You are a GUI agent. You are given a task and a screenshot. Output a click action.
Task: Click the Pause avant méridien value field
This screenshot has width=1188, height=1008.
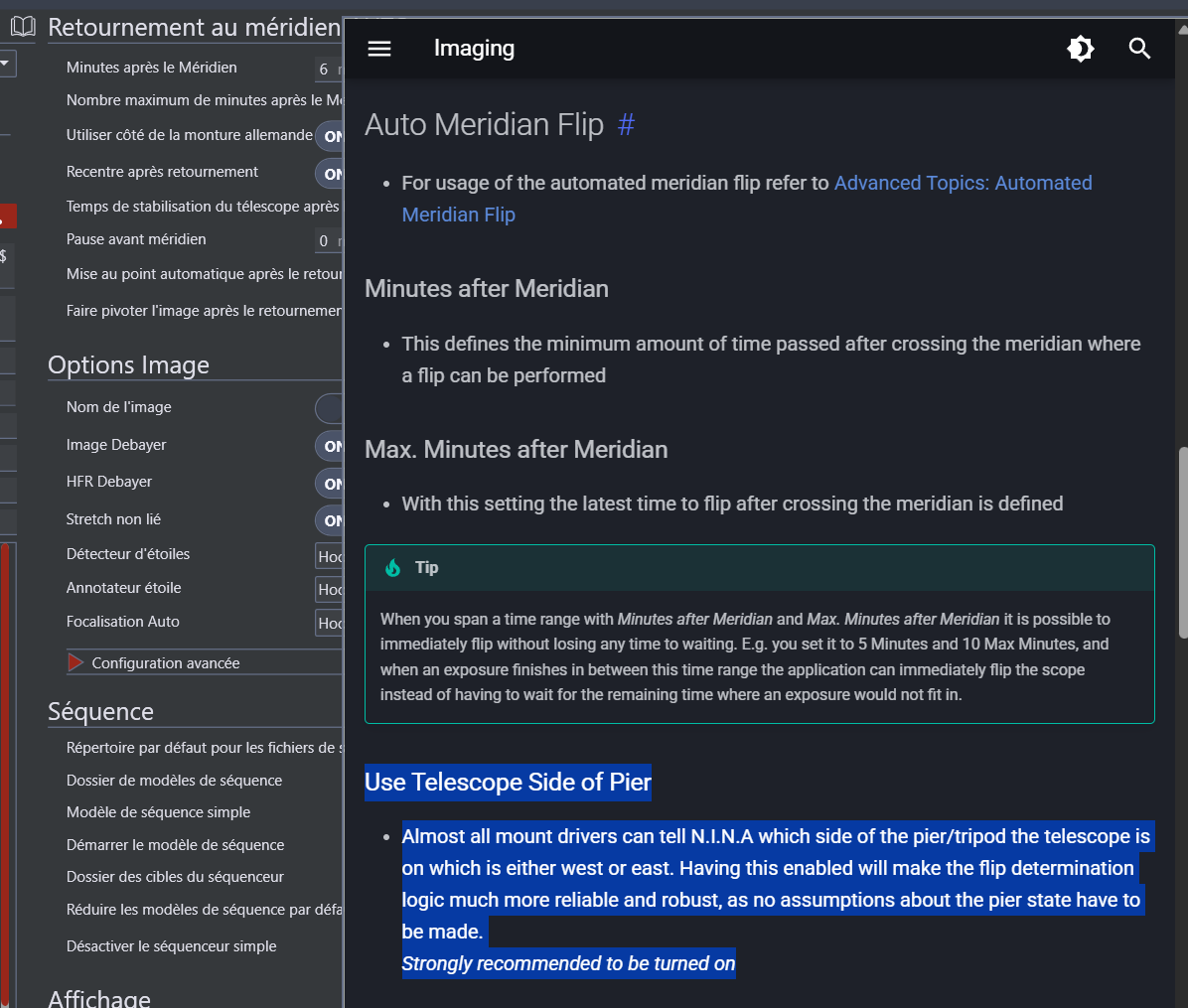326,240
